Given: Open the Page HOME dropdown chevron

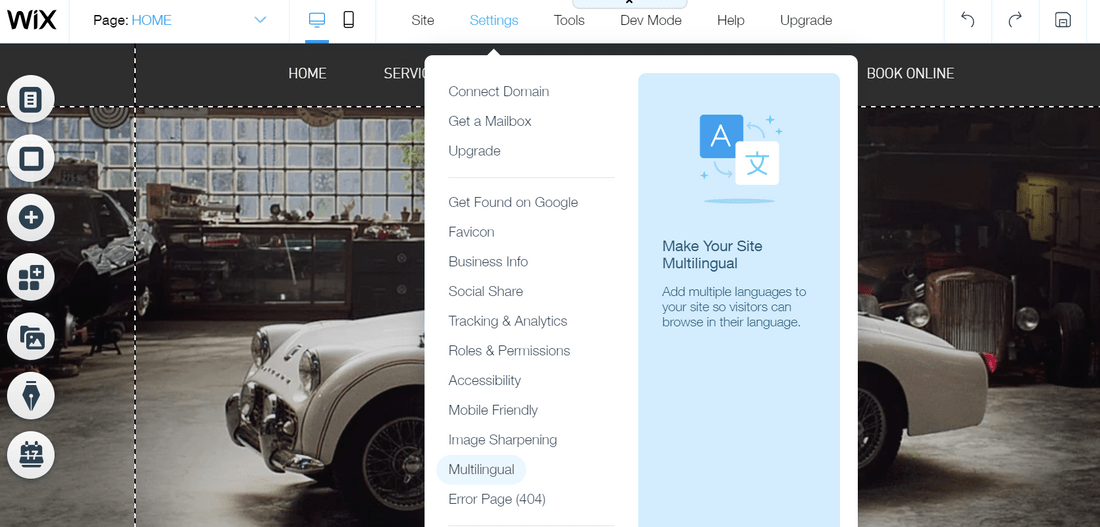Looking at the screenshot, I should pyautogui.click(x=260, y=20).
